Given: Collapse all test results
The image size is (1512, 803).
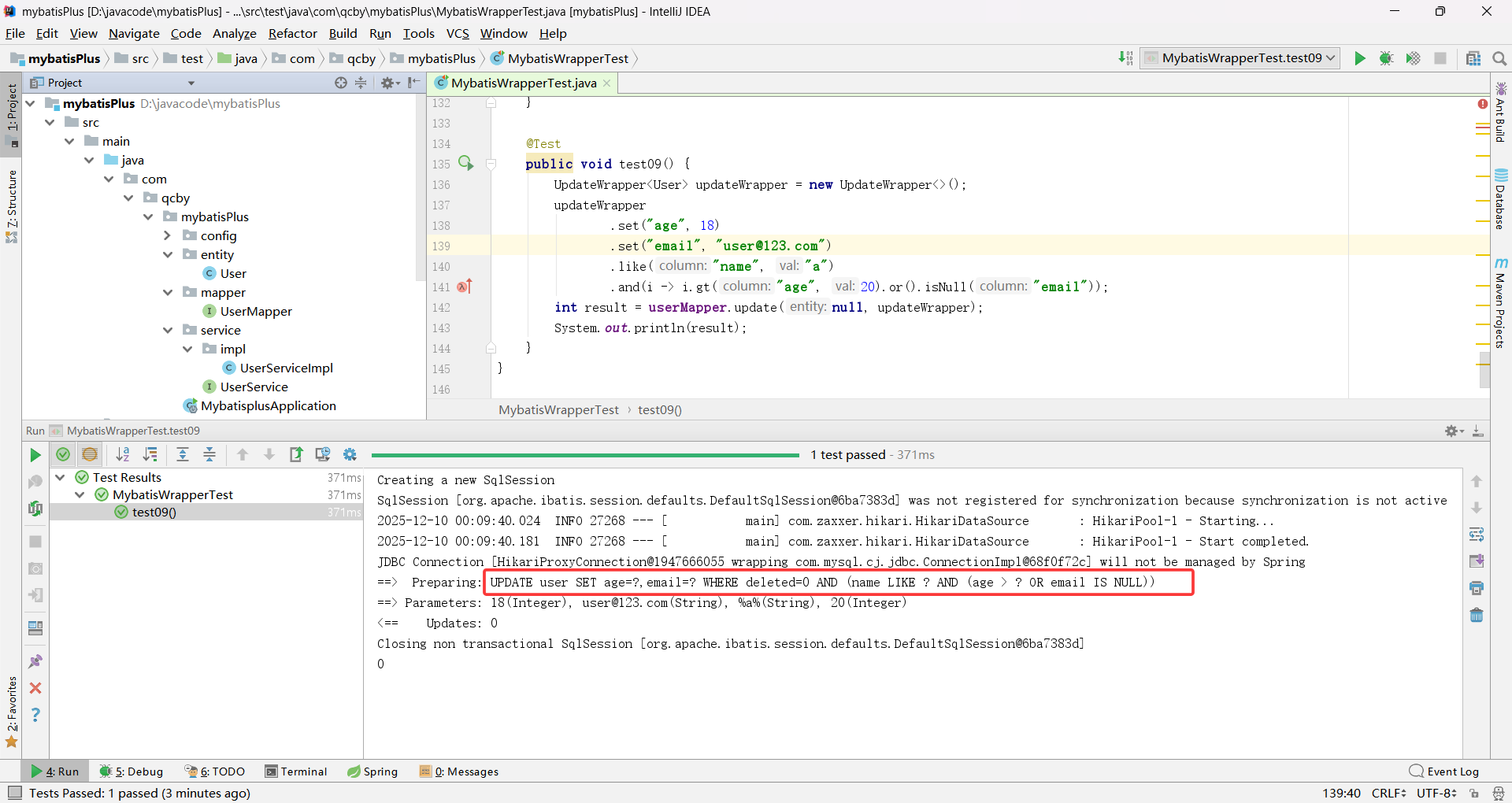Looking at the screenshot, I should point(209,454).
